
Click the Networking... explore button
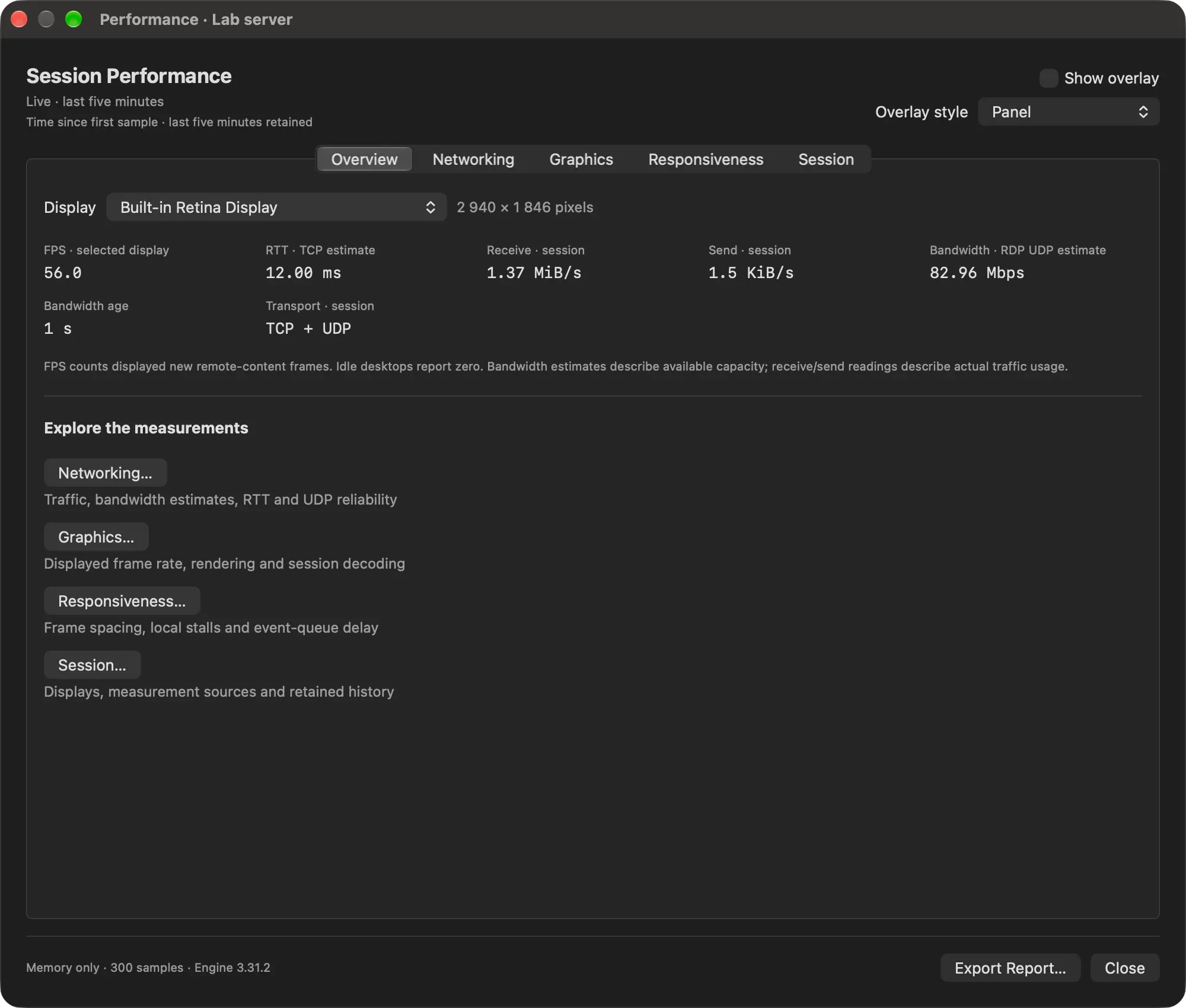(x=105, y=473)
